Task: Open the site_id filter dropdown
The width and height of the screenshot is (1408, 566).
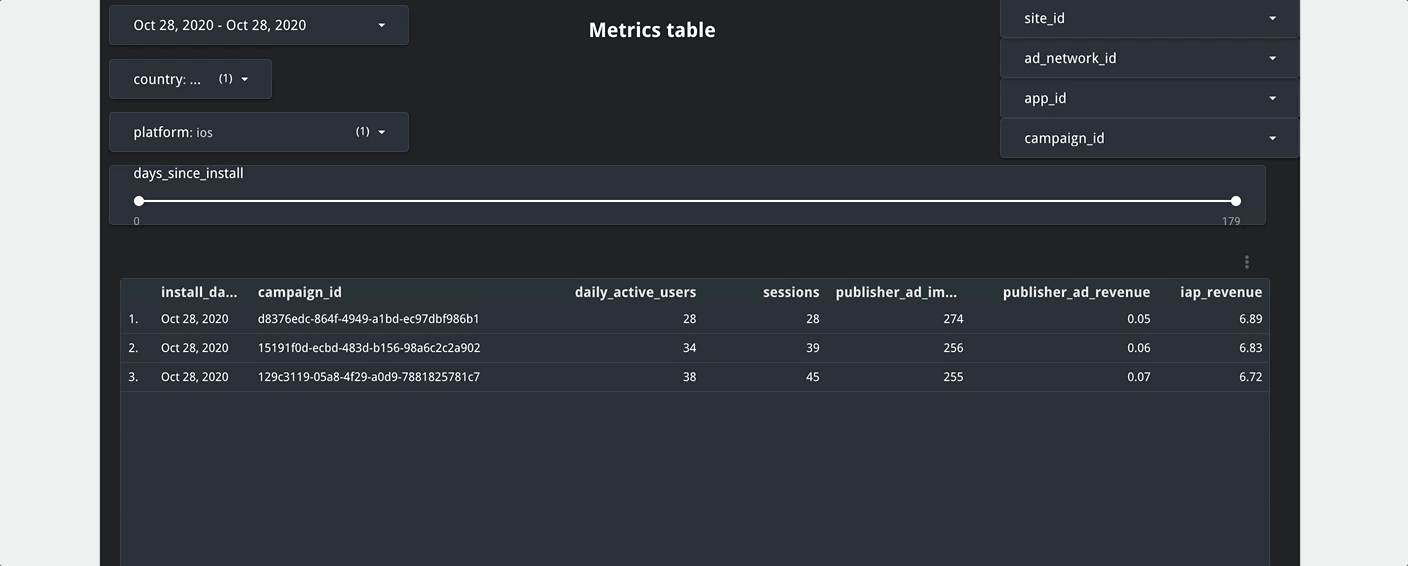Action: tap(1149, 18)
